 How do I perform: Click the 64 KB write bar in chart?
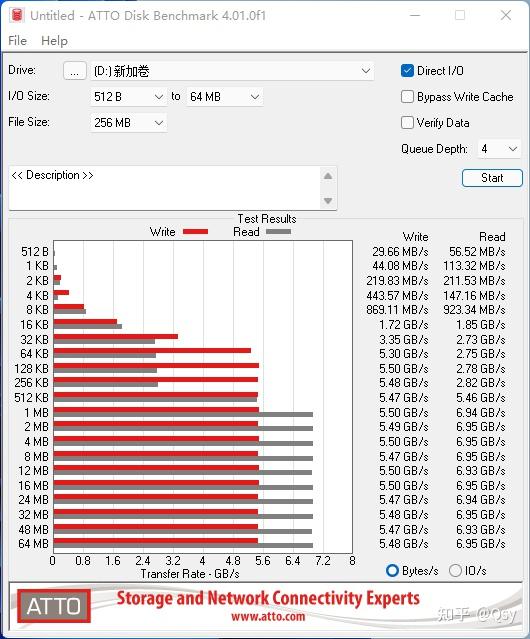coord(152,350)
